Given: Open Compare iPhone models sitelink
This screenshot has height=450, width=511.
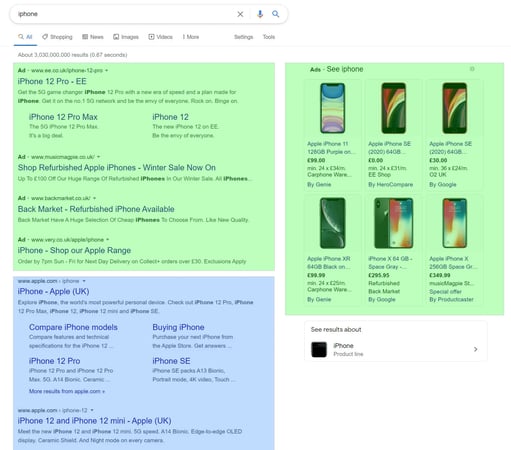Looking at the screenshot, I should coord(73,327).
